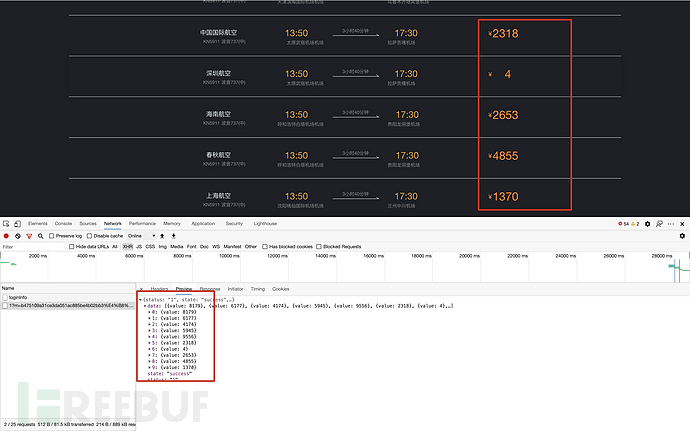Clear the network log icon

(x=18, y=236)
